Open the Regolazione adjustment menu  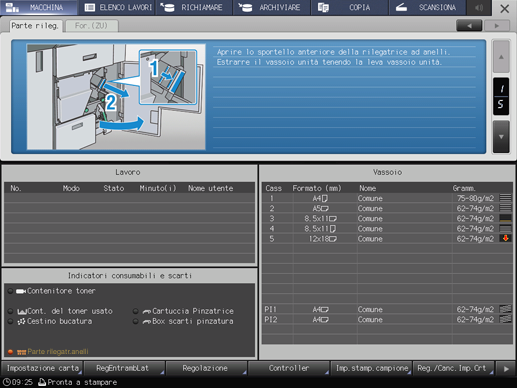[x=205, y=368]
